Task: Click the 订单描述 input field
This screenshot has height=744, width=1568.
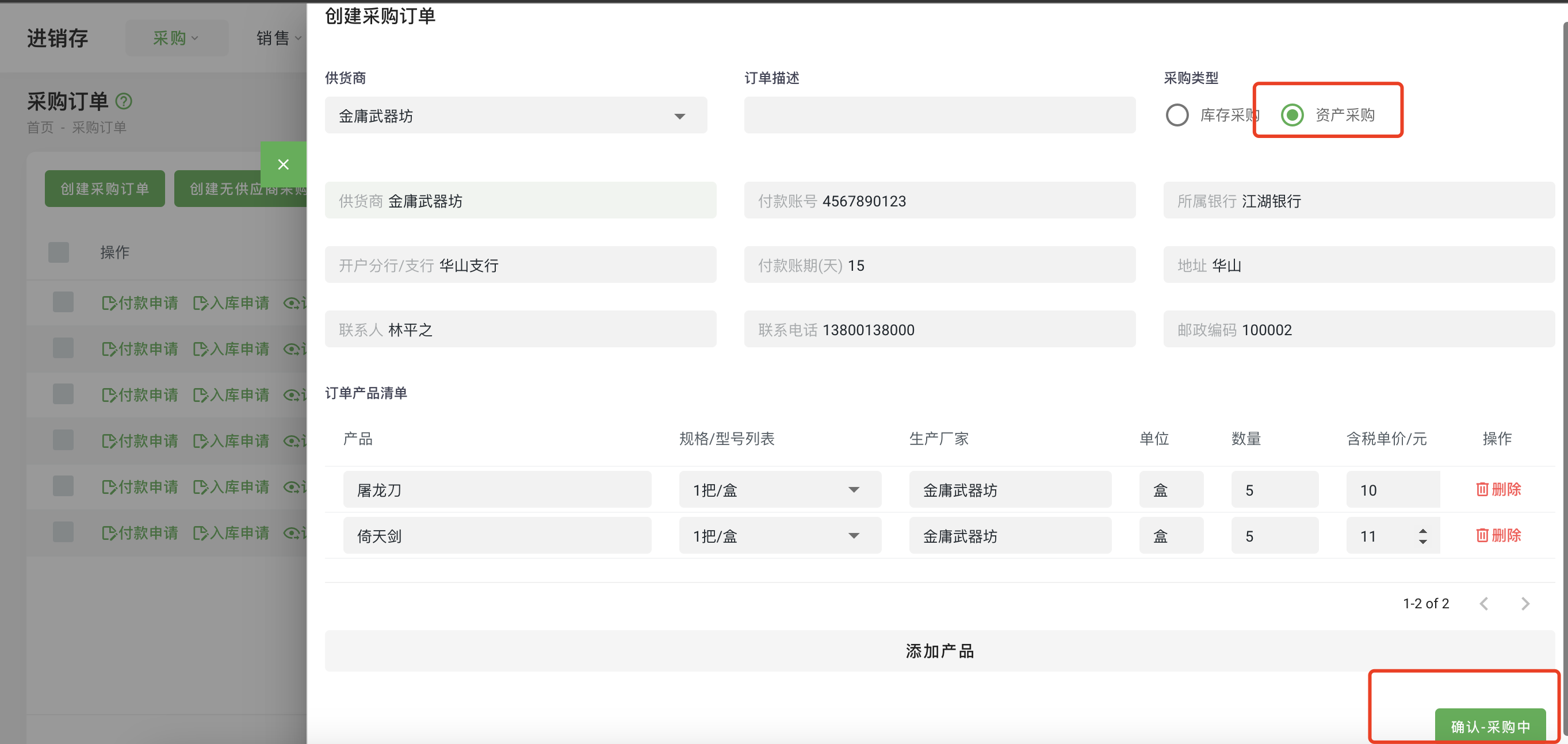Action: click(x=939, y=115)
